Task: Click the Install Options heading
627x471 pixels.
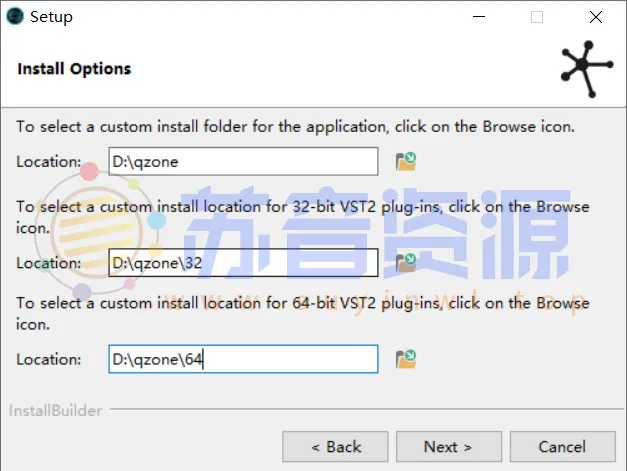Action: coord(74,69)
